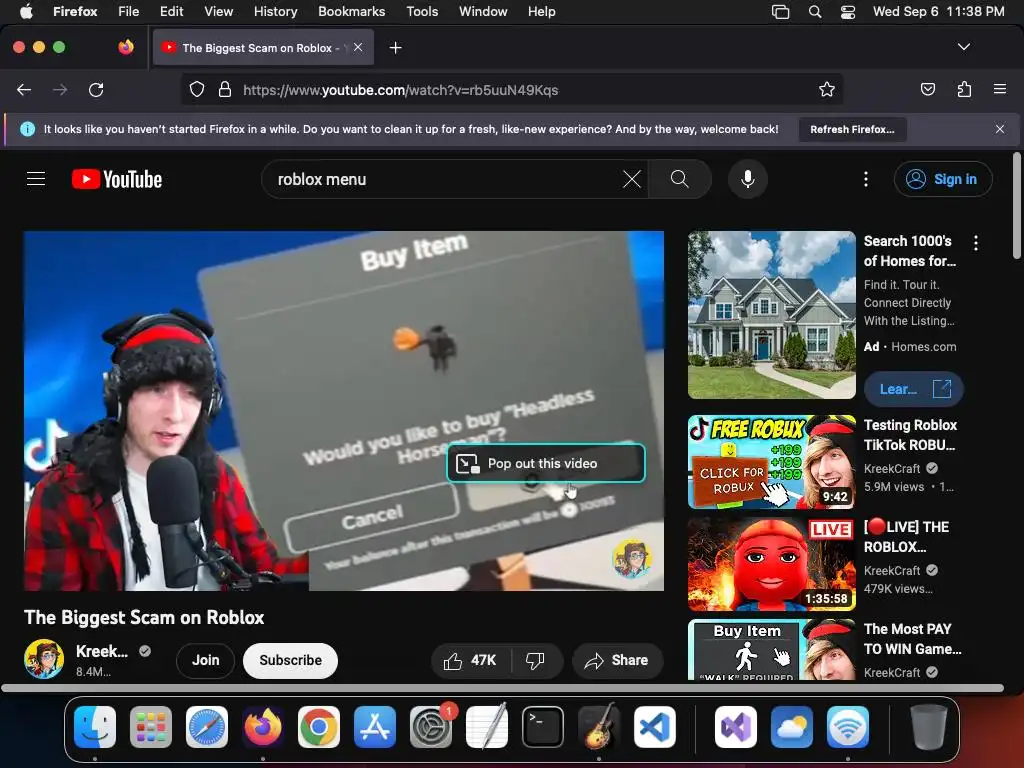The height and width of the screenshot is (768, 1024).
Task: Open Finder from the Dock
Action: [95, 727]
